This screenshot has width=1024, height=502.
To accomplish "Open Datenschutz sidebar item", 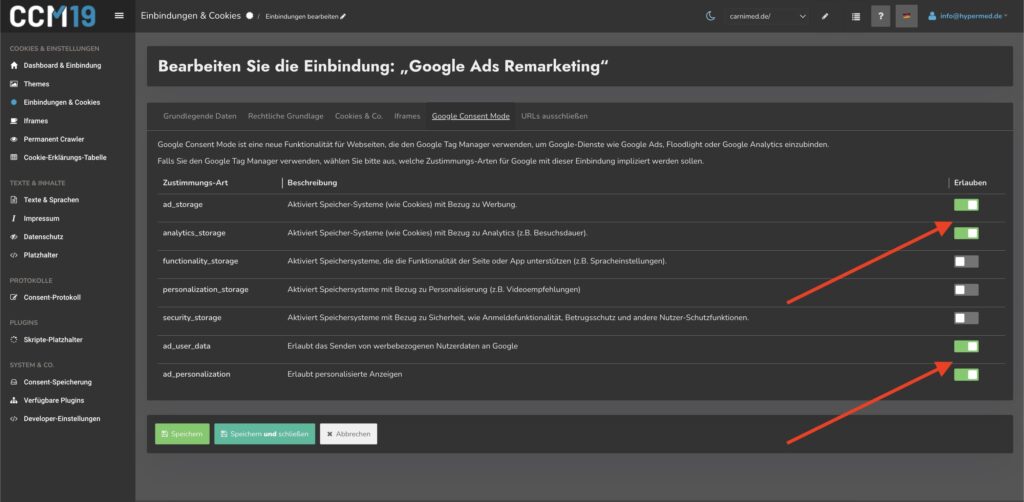I will [x=43, y=236].
